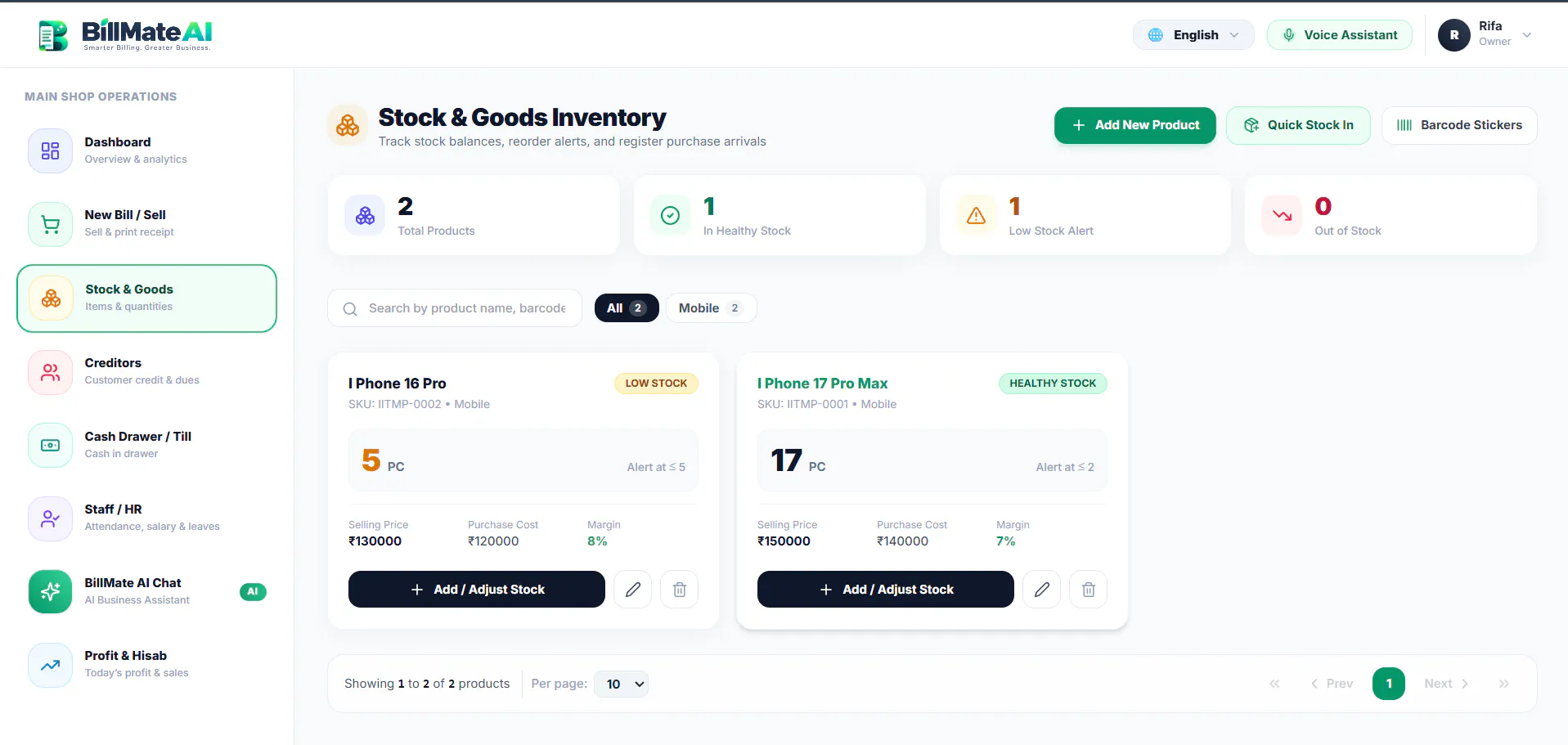Click the AI badge beside BillMate AI Chat

[253, 591]
